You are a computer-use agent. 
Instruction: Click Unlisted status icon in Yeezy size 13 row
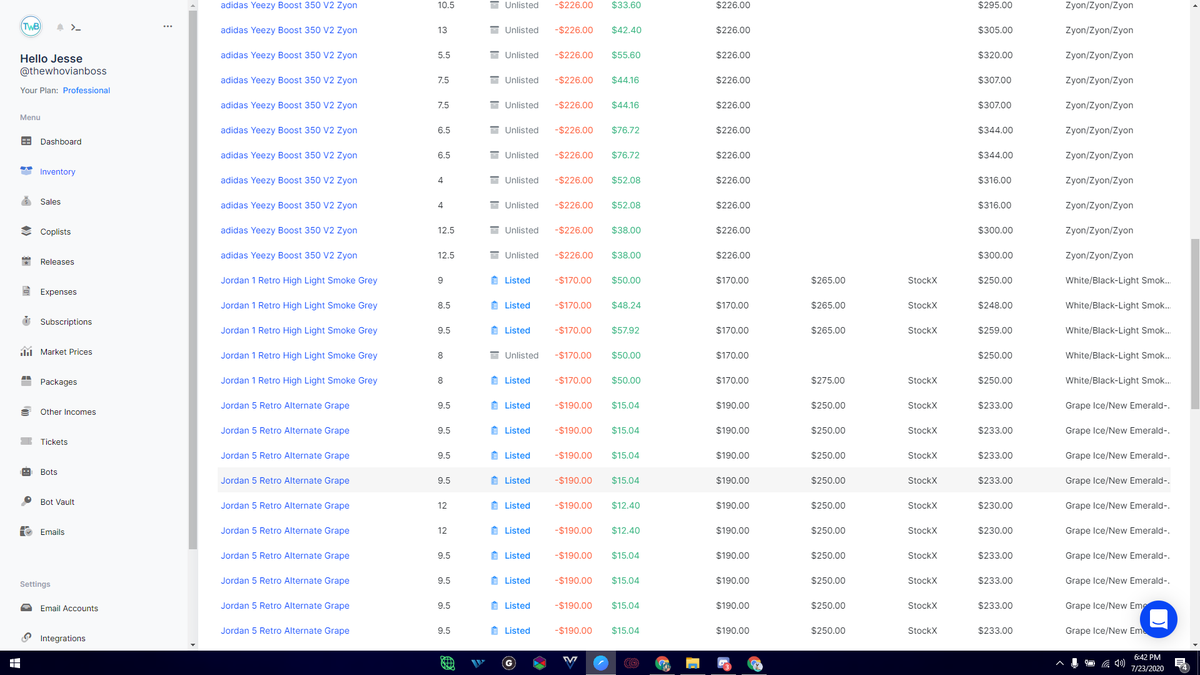(x=495, y=30)
